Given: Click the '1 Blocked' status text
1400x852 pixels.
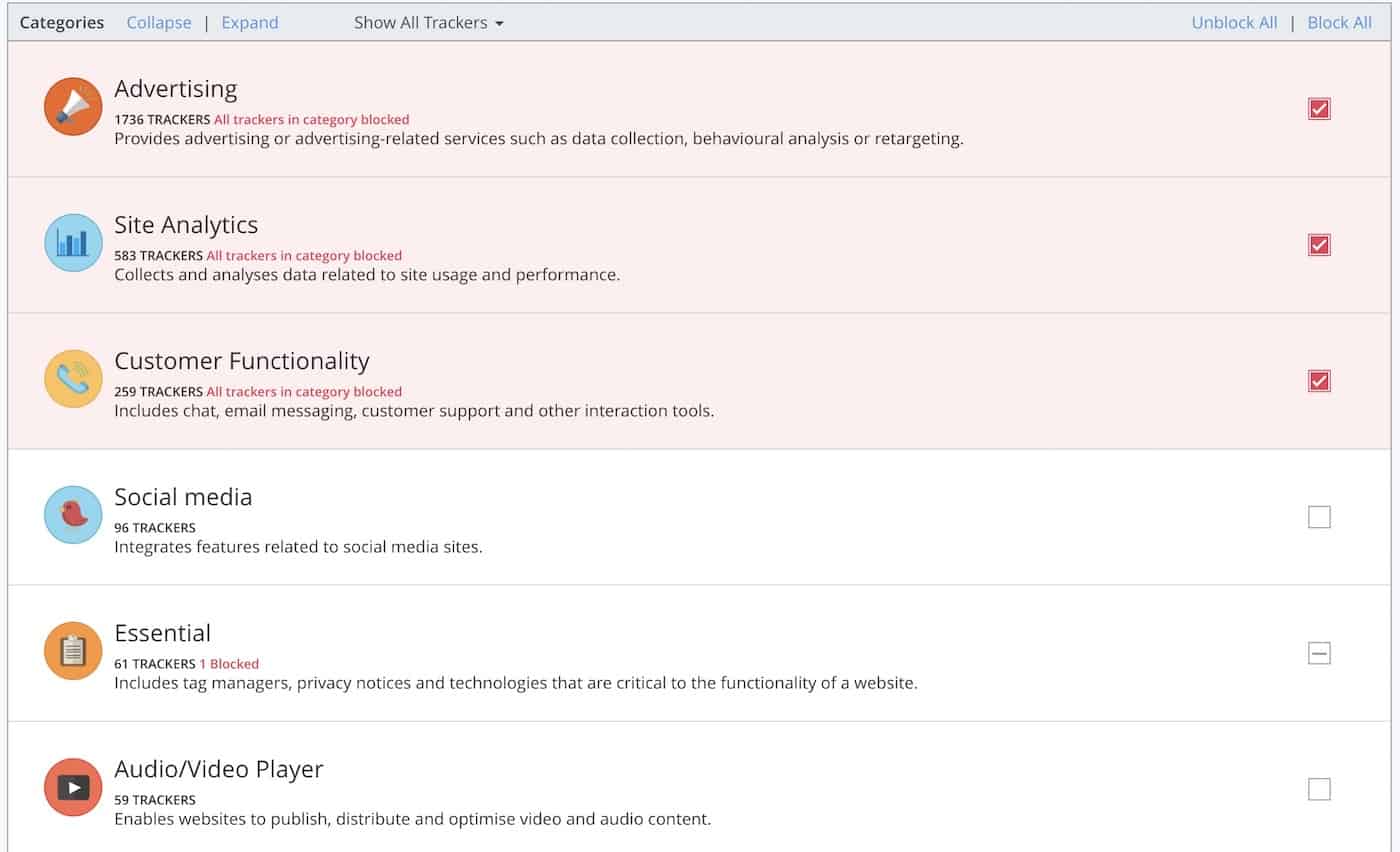Looking at the screenshot, I should pyautogui.click(x=229, y=663).
